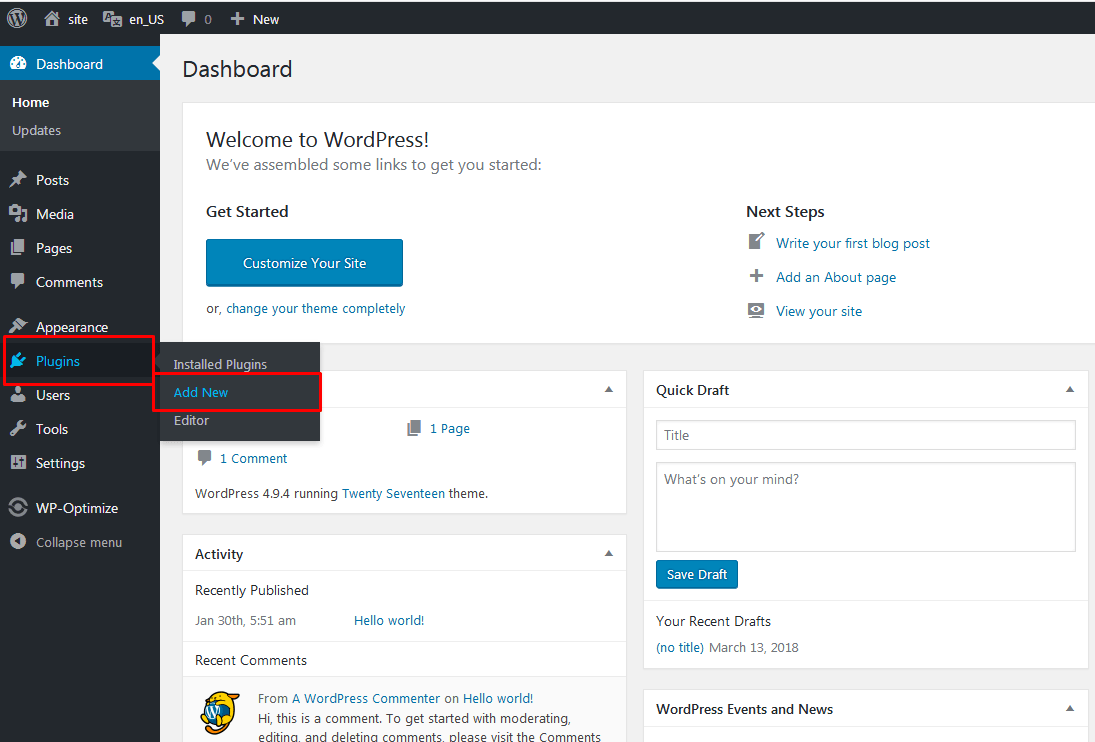Click the WP-Optimize icon in sidebar
Screen dimensions: 1095x742
click(18, 507)
